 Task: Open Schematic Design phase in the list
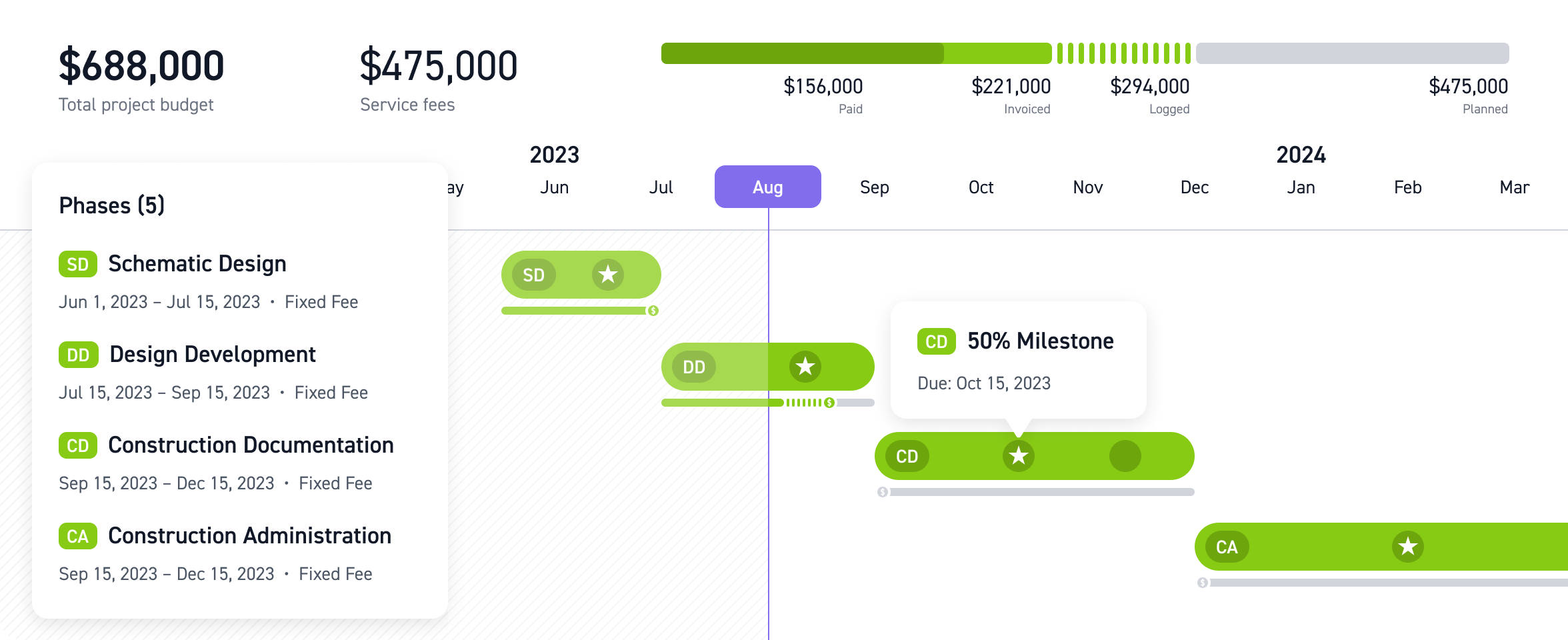tap(197, 264)
